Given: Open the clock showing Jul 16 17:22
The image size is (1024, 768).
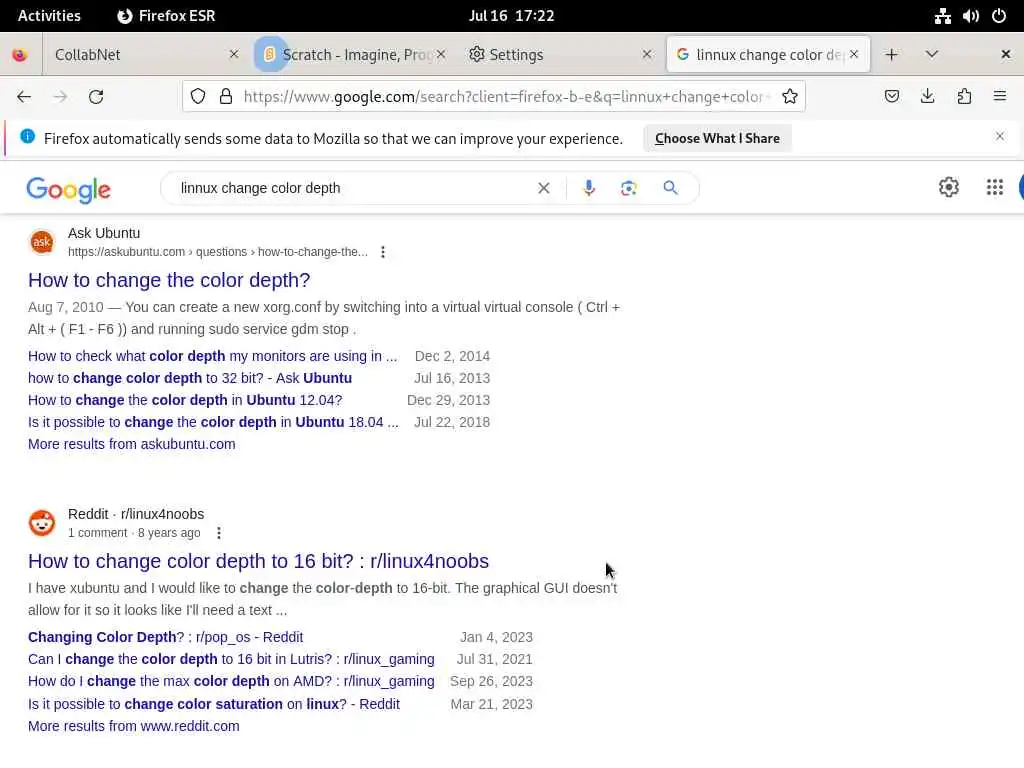Looking at the screenshot, I should click(x=511, y=16).
